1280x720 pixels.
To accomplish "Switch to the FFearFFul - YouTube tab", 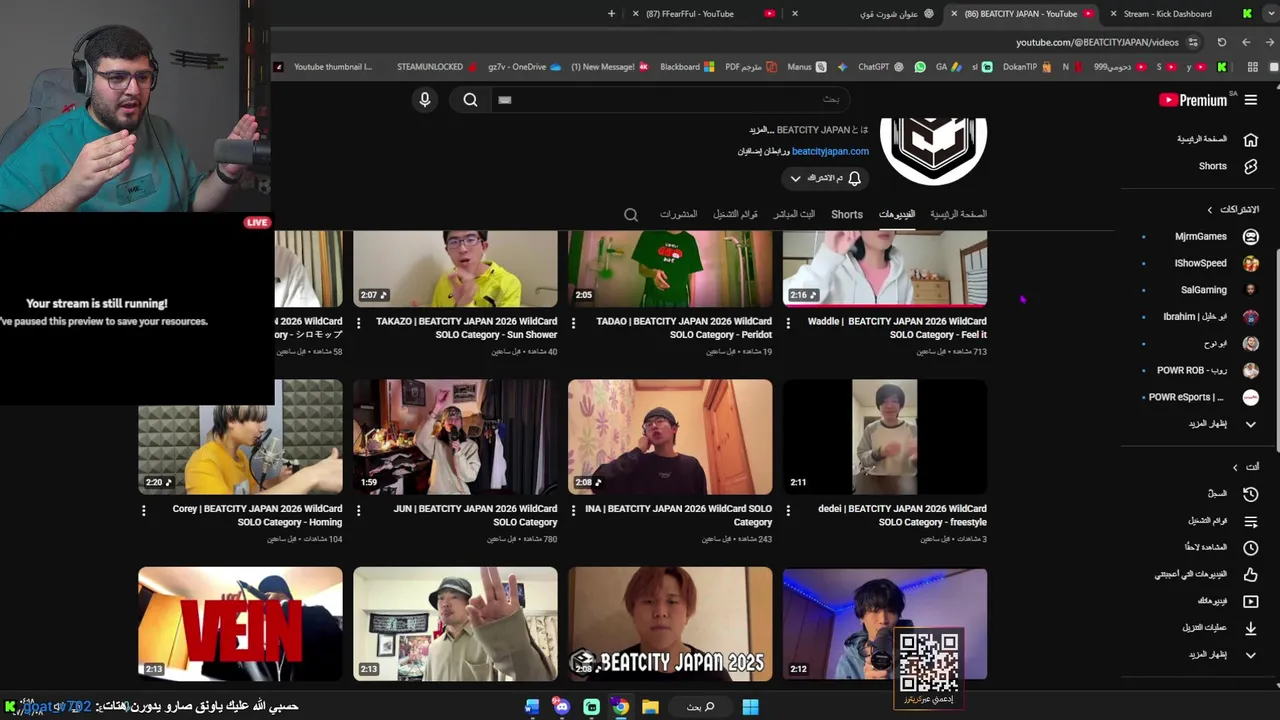I will (x=704, y=14).
